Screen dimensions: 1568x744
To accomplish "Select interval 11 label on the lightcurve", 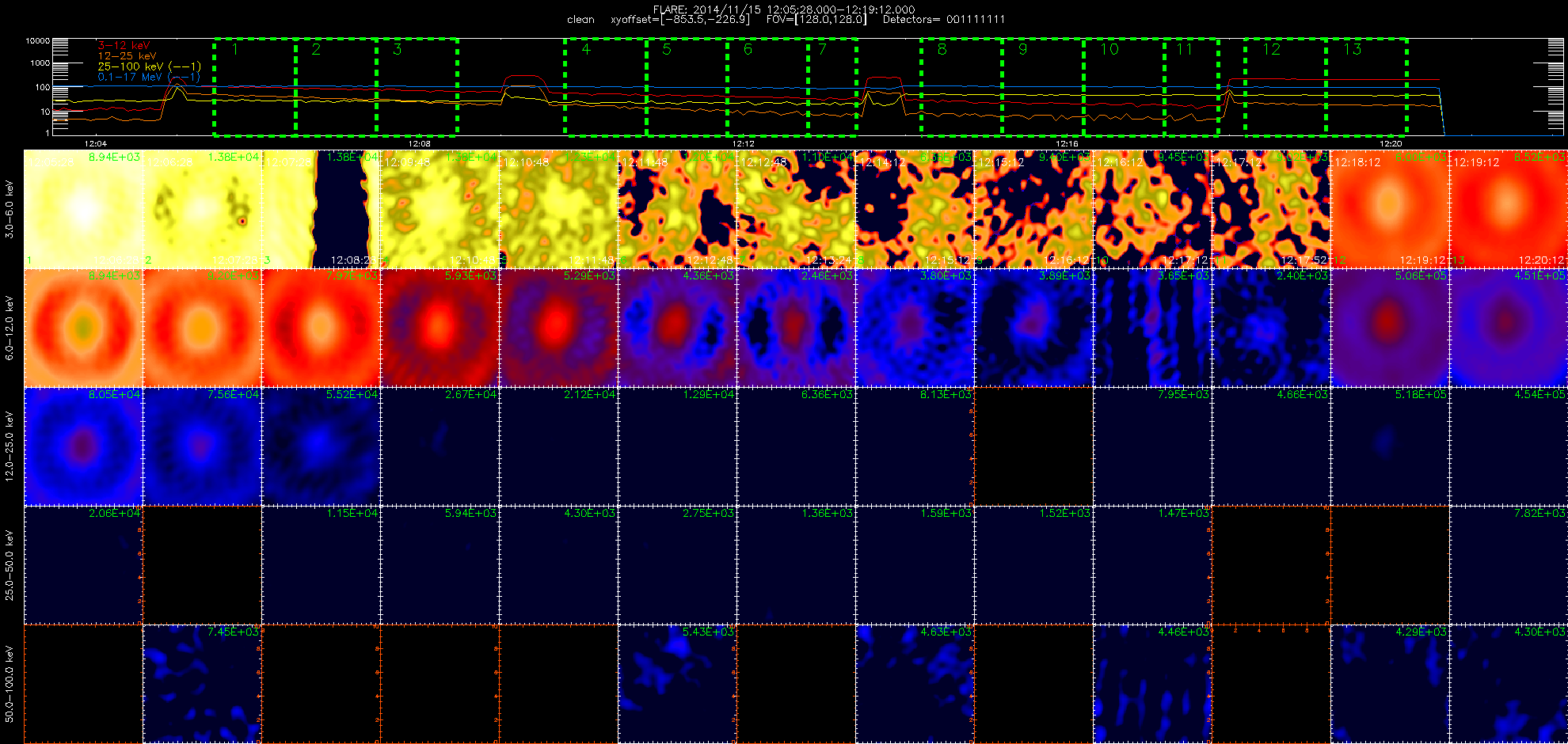I will click(x=1184, y=49).
